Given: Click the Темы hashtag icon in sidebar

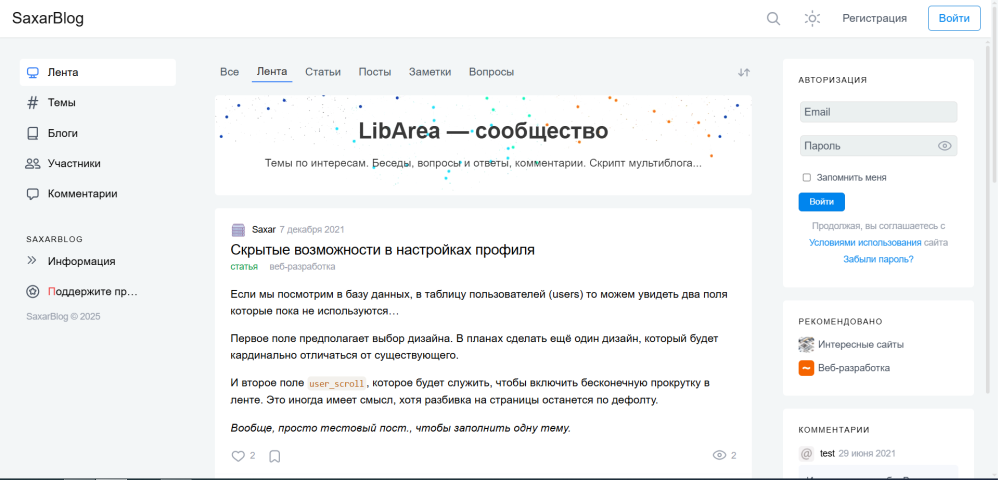Looking at the screenshot, I should 33,103.
